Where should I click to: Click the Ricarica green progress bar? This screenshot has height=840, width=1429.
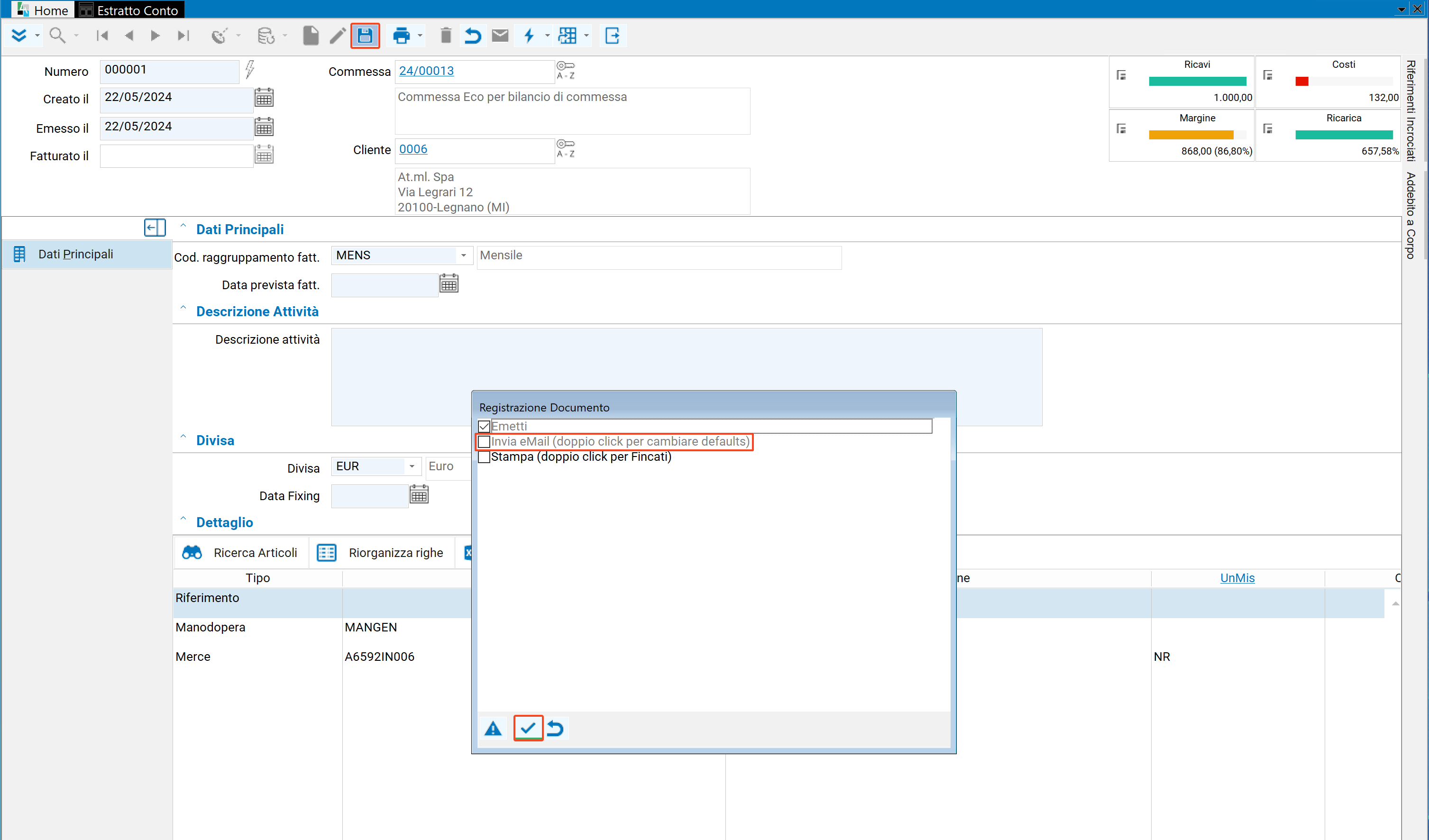click(x=1344, y=135)
